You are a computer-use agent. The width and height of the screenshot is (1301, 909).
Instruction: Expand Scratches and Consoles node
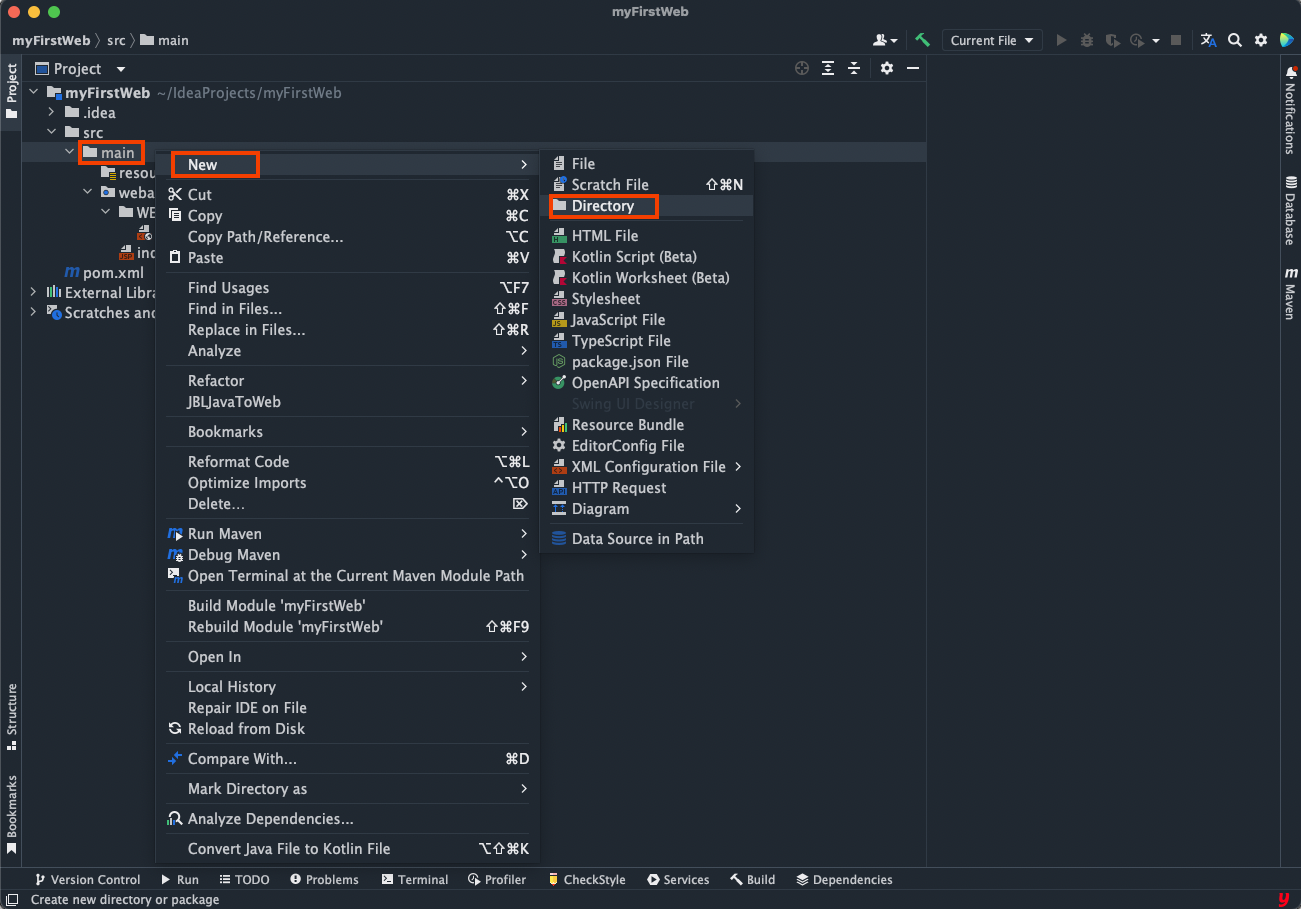(34, 312)
